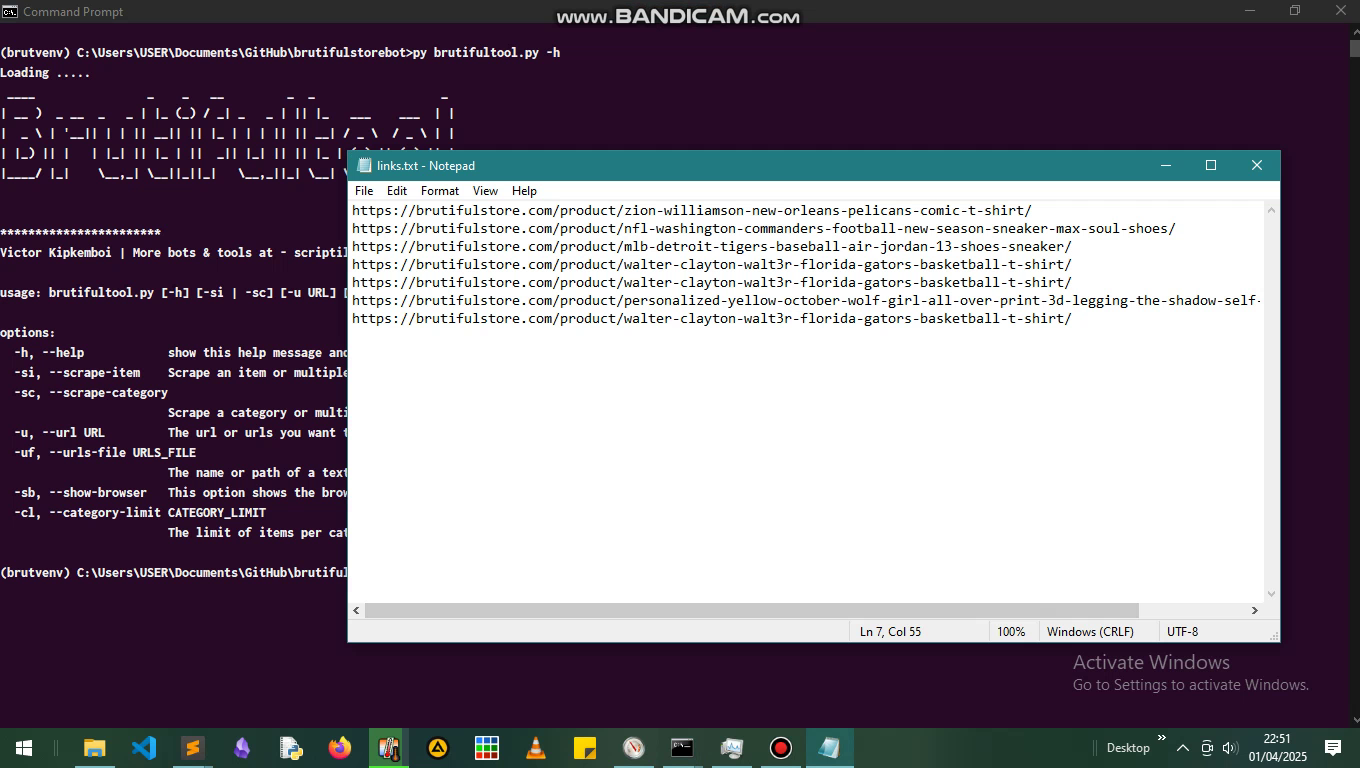Open Firefox browser from the taskbar
The image size is (1360, 768).
[x=340, y=747]
